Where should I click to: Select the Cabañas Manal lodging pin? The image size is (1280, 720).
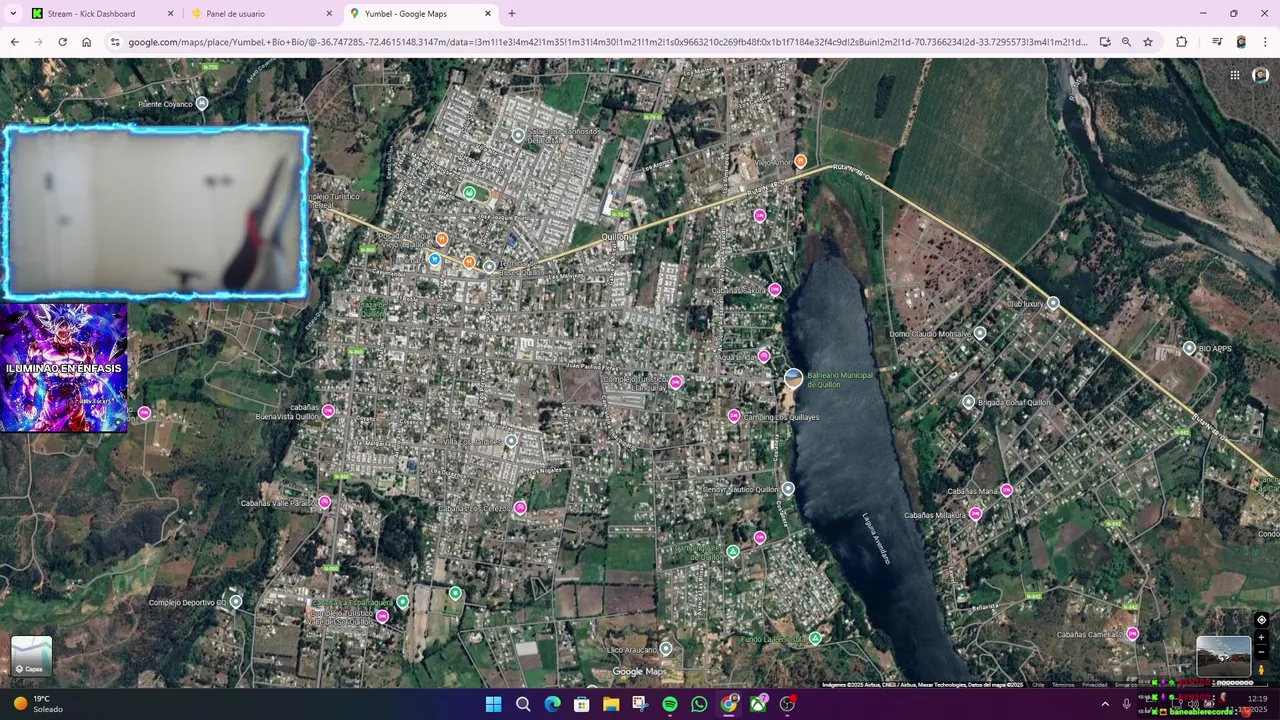click(x=1007, y=490)
